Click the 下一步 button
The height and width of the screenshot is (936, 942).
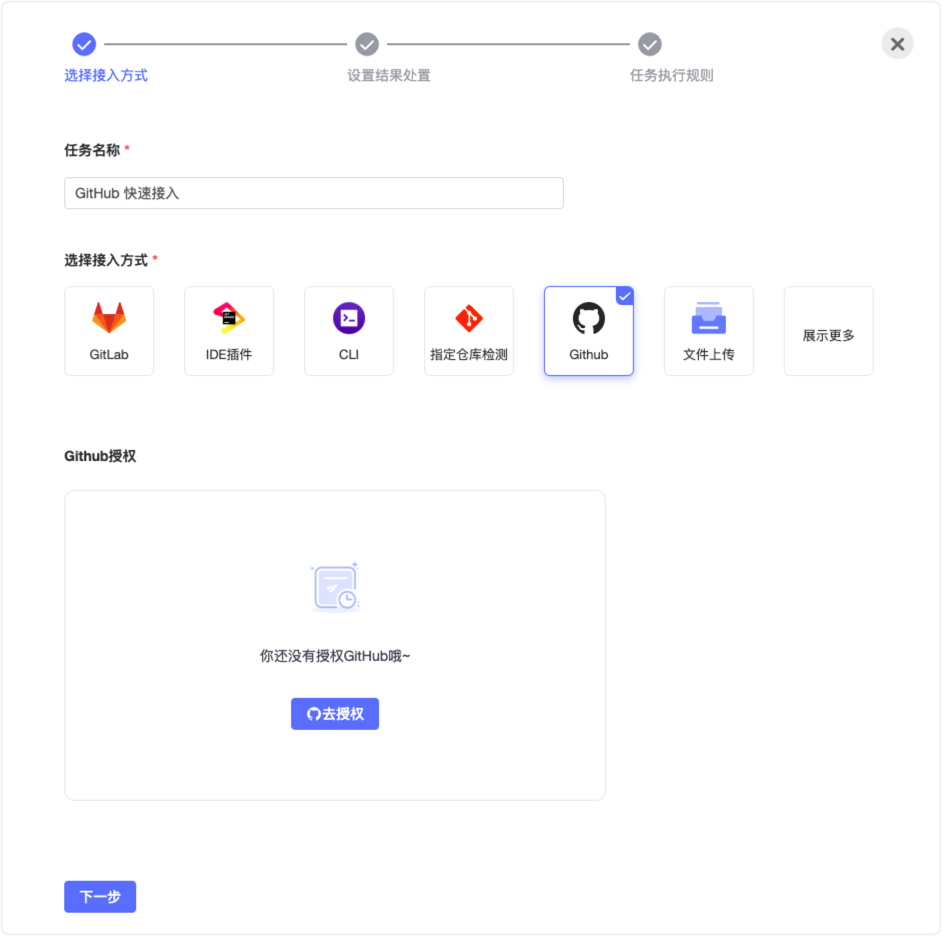tap(100, 897)
